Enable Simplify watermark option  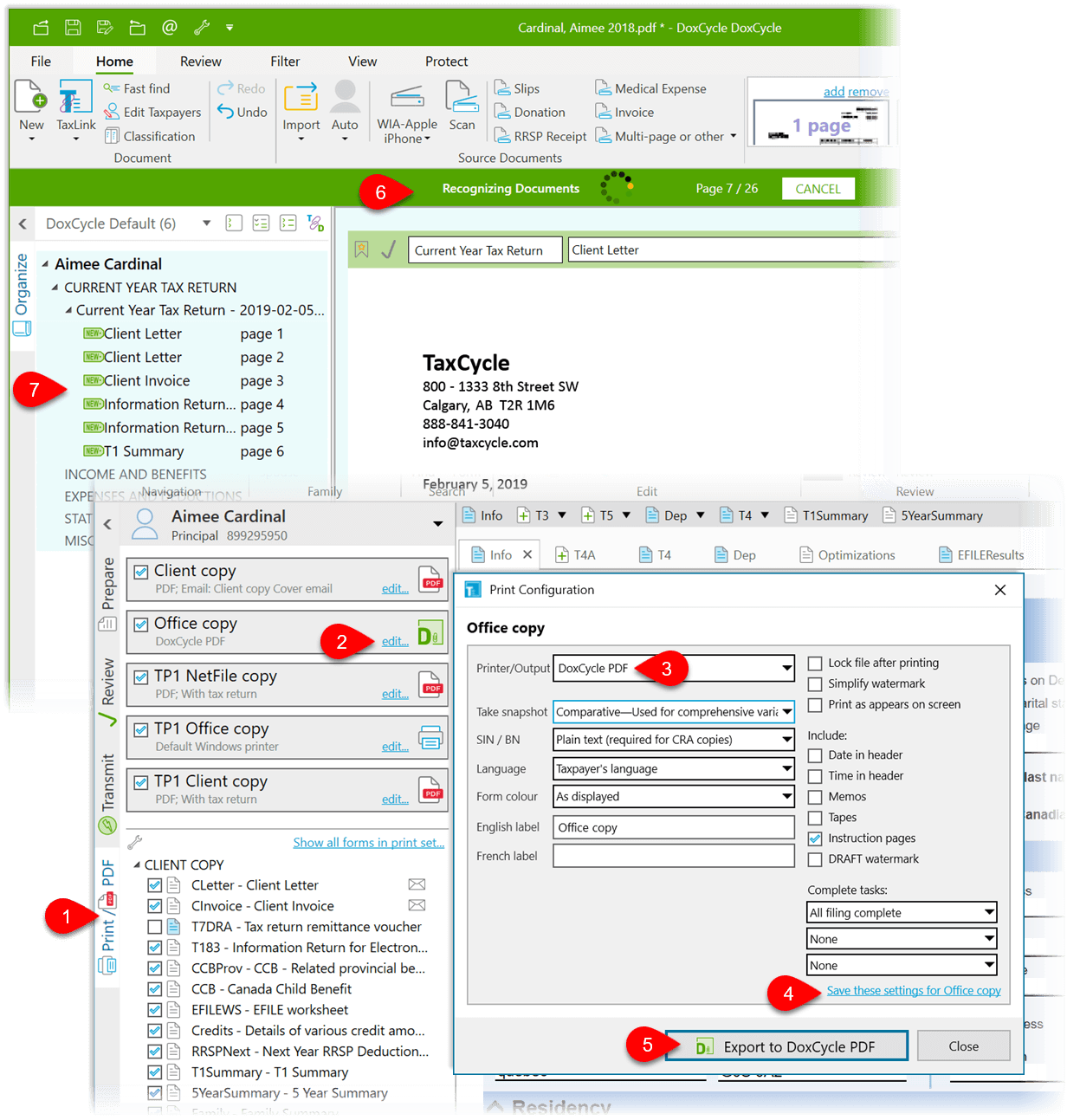point(815,683)
